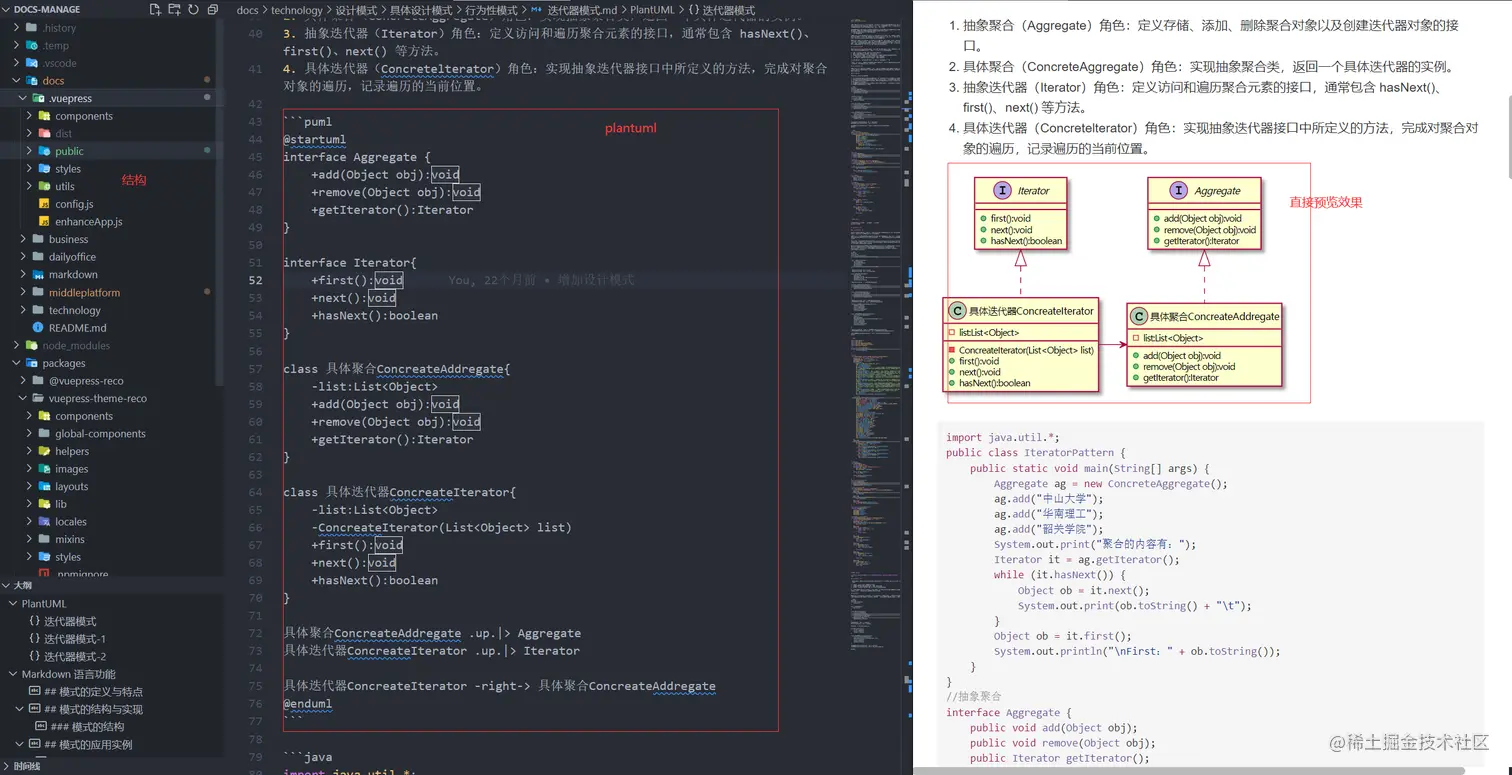
Task: Click the @enduml line in editor
Action: tap(307, 703)
